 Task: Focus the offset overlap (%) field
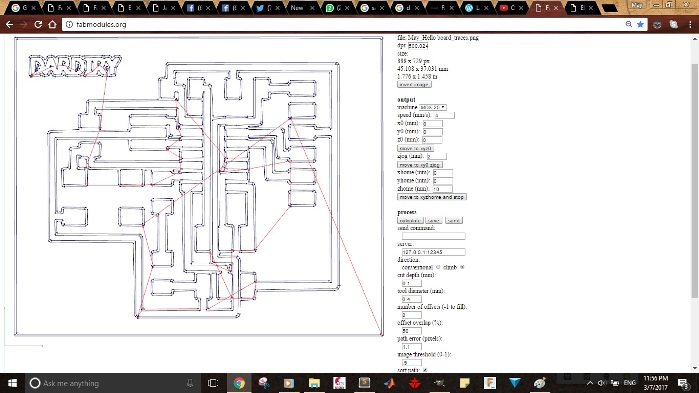[411, 331]
